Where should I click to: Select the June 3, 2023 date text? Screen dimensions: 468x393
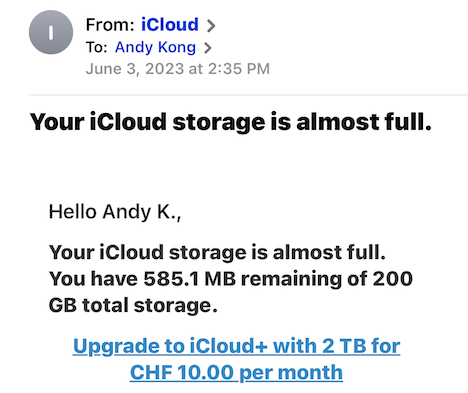[x=135, y=69]
